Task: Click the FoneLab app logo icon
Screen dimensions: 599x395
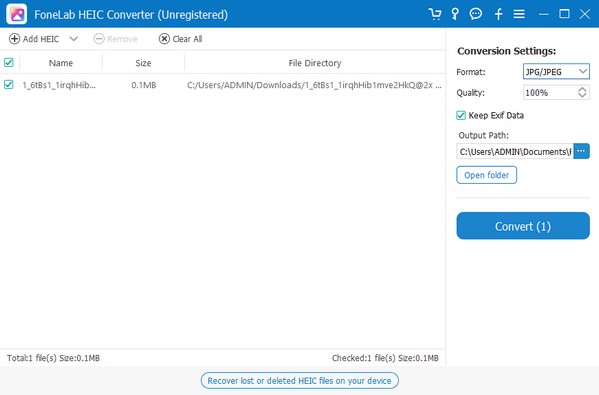Action: tap(16, 14)
